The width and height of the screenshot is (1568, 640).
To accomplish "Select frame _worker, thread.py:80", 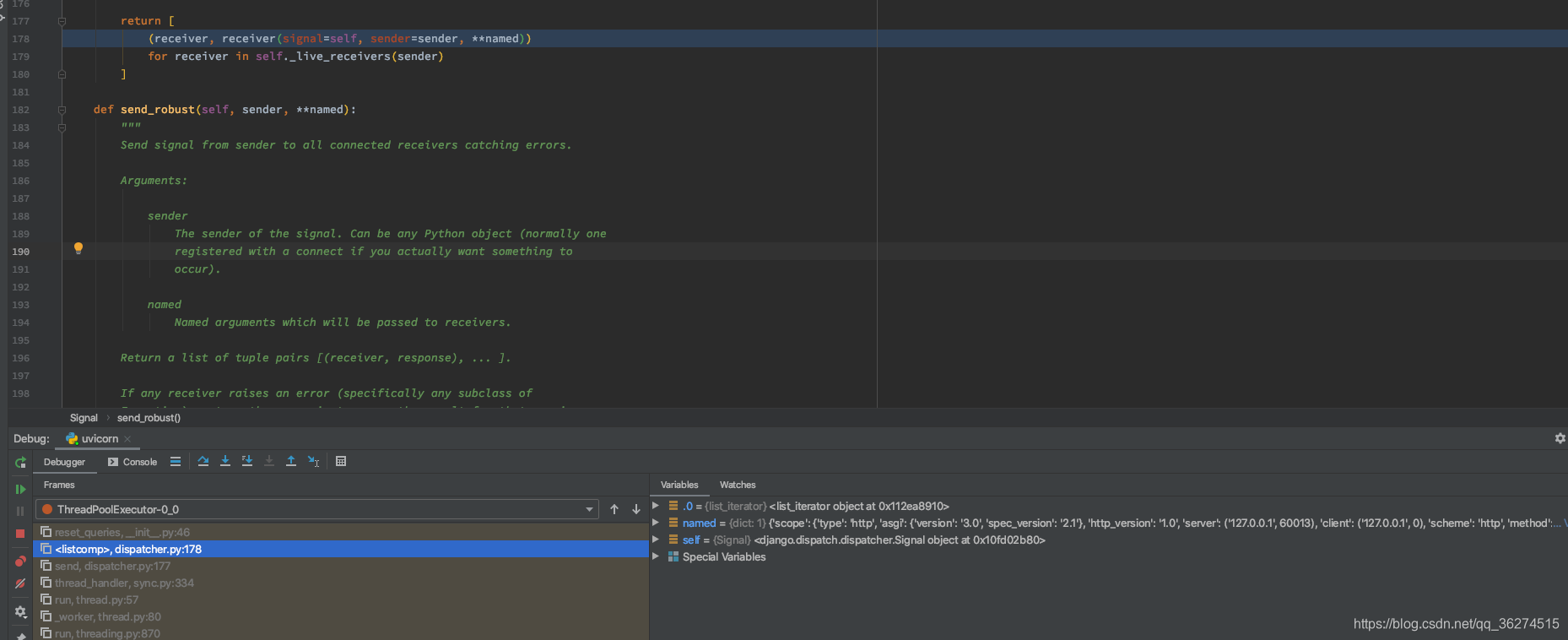I will click(x=341, y=616).
